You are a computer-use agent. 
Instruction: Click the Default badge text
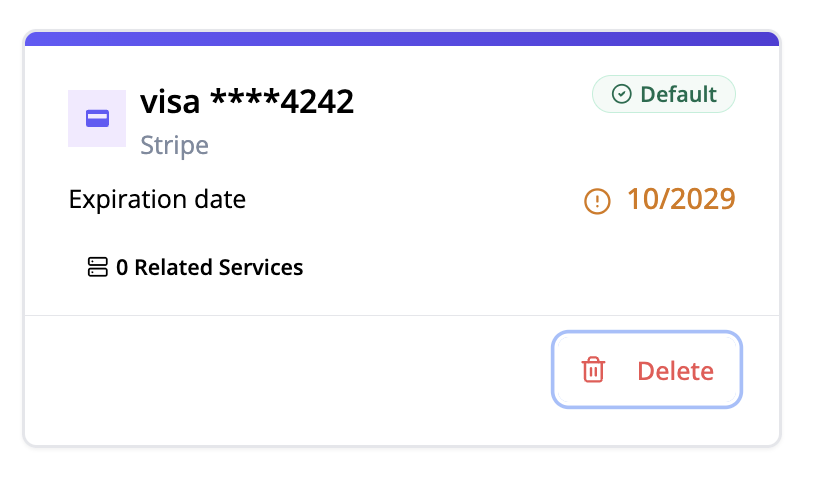(678, 95)
